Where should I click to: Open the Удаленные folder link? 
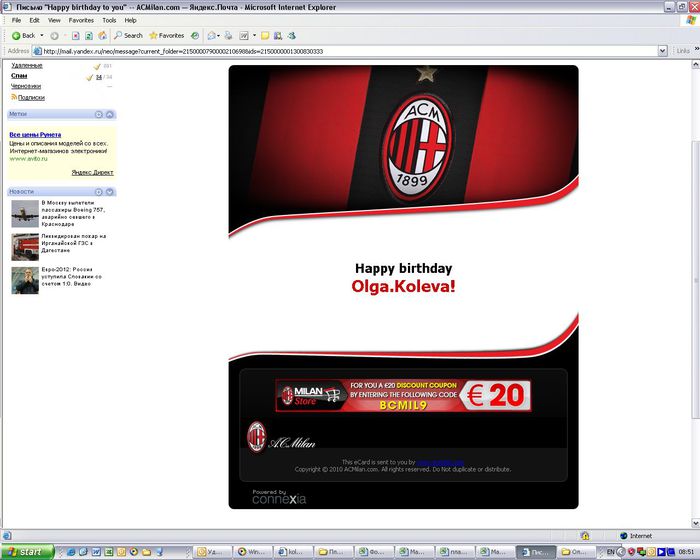(27, 66)
